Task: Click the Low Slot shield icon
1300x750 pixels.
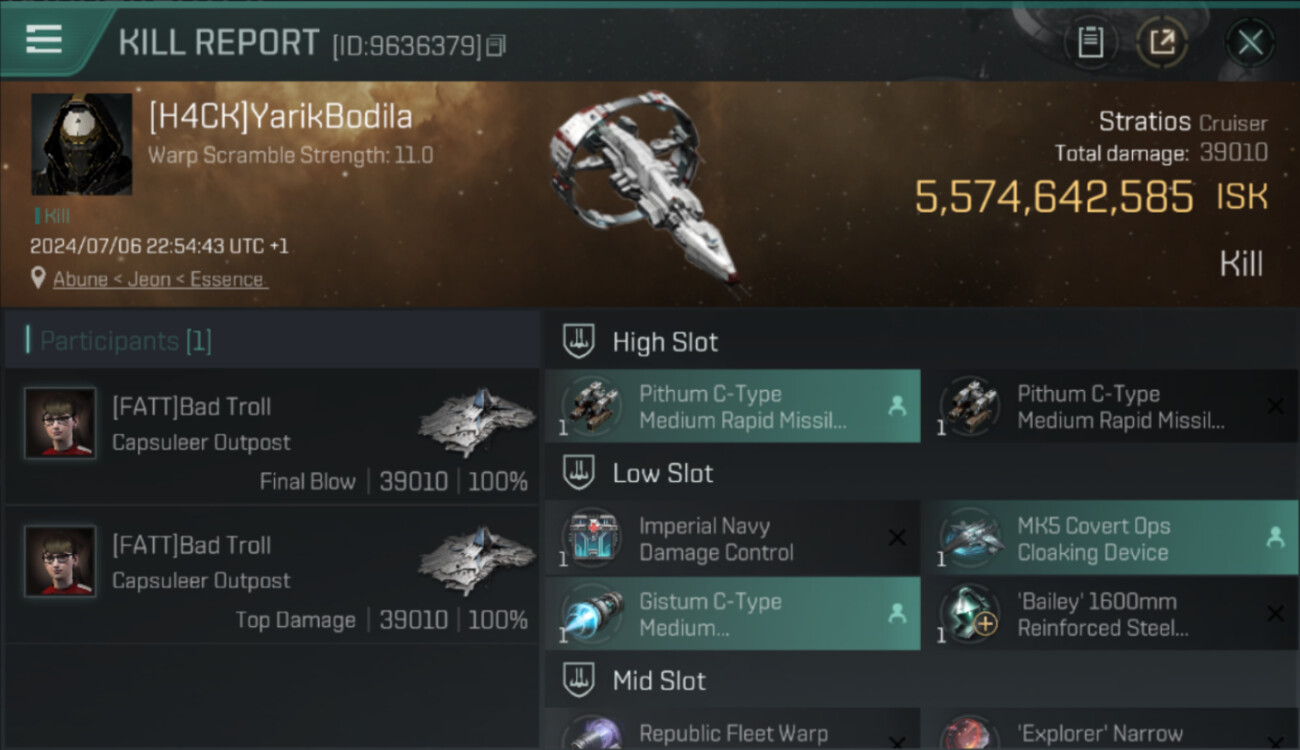Action: coord(578,473)
